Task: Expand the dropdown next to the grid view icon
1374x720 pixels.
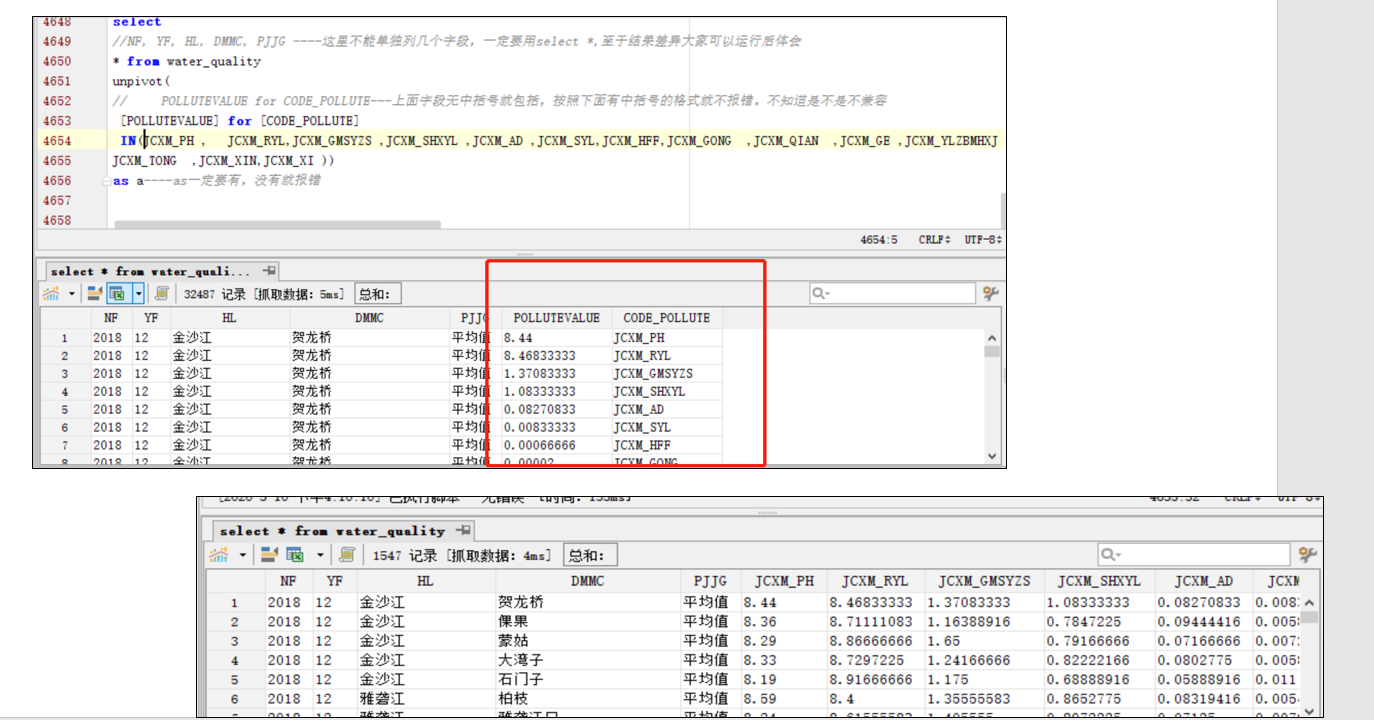Action: click(139, 293)
